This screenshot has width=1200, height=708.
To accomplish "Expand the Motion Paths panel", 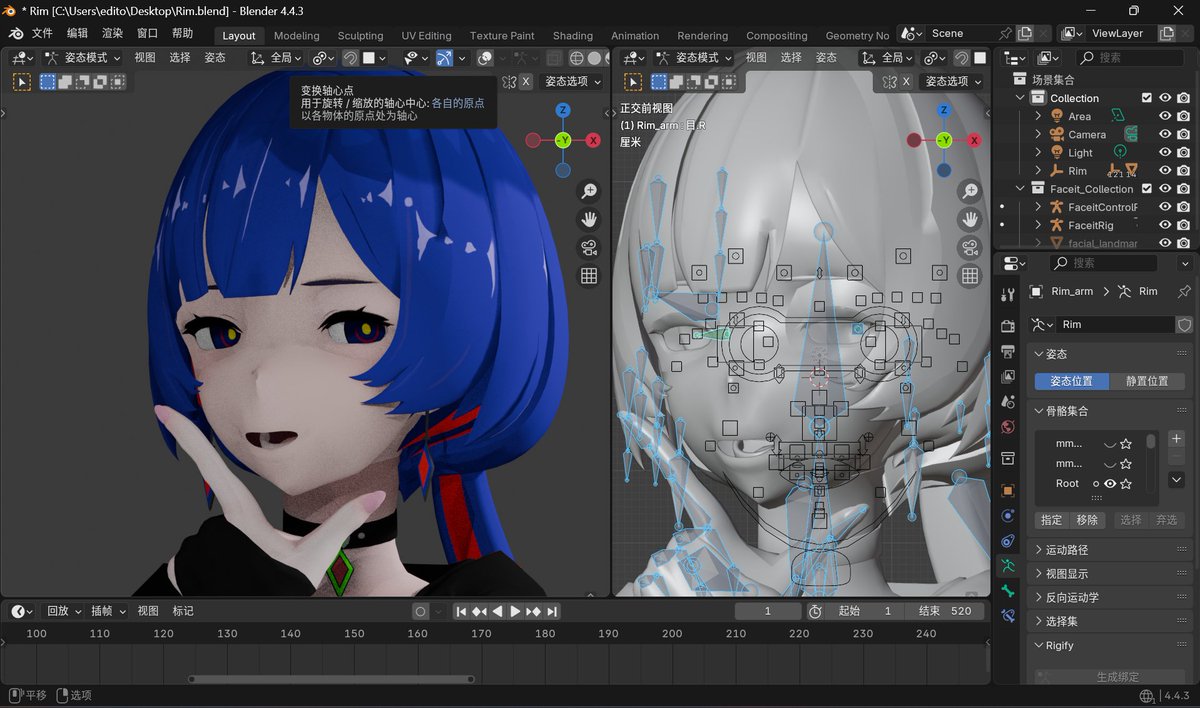I will [1112, 550].
